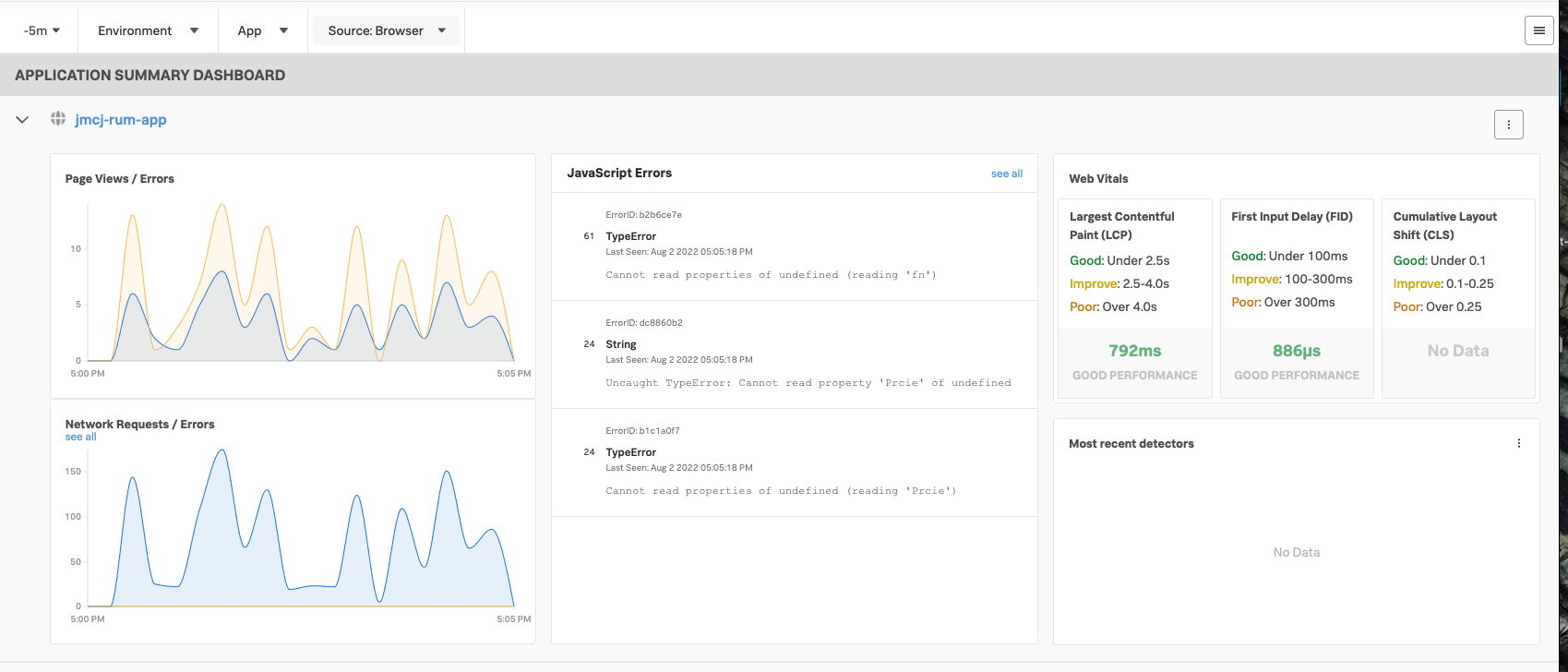Click the globe icon beside jmcj-rum-app

[58, 119]
